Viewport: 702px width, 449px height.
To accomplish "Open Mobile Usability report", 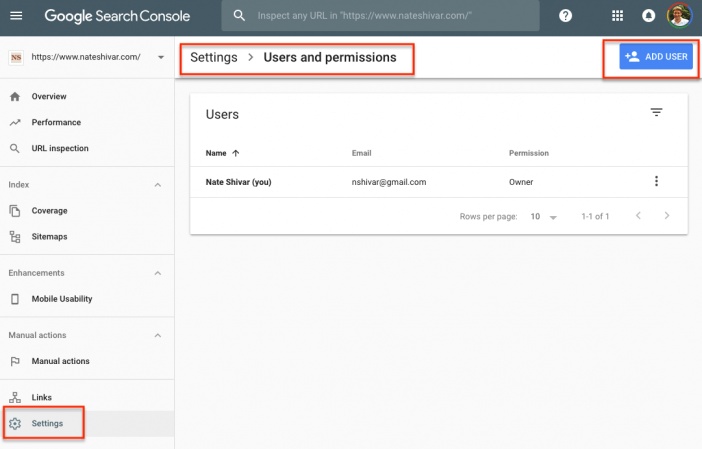I will point(62,299).
